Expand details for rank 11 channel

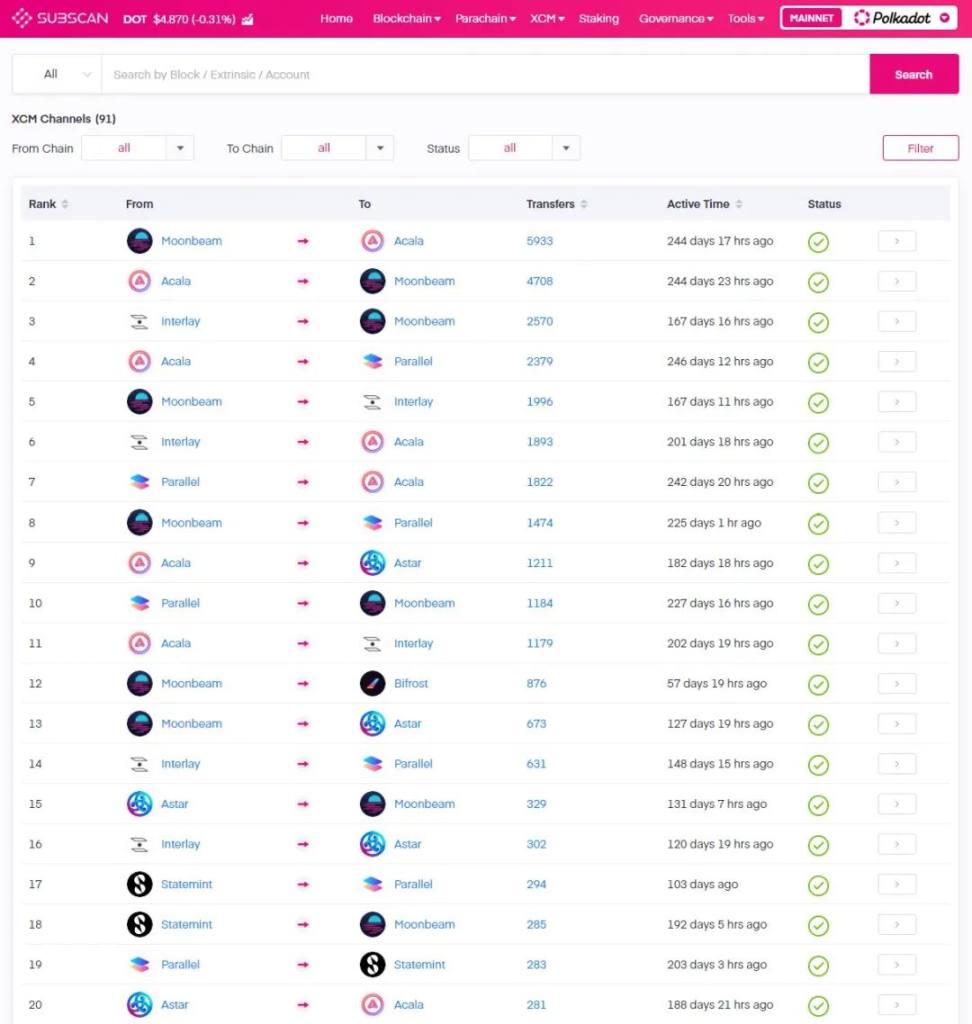click(897, 643)
